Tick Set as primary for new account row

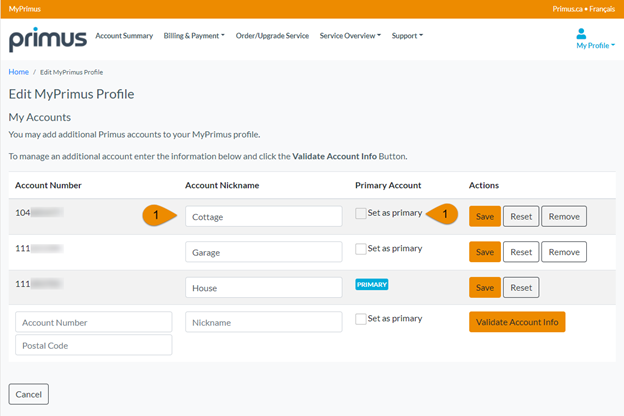pyautogui.click(x=361, y=319)
